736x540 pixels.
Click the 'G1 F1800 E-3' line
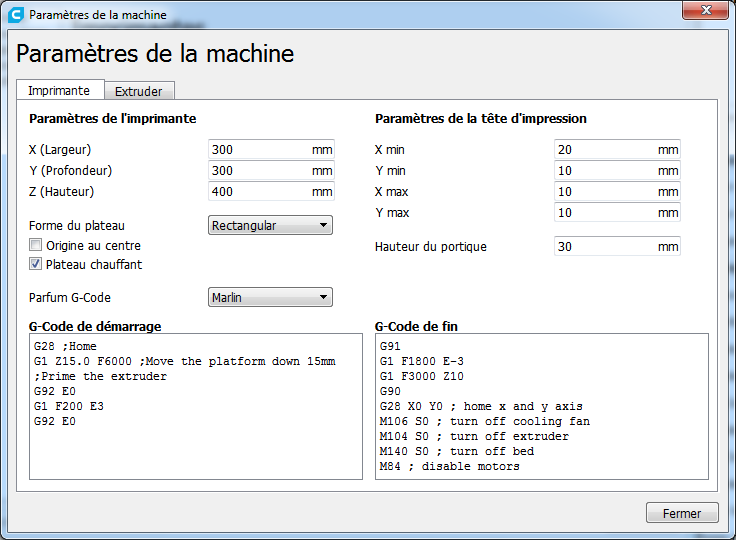coord(422,361)
